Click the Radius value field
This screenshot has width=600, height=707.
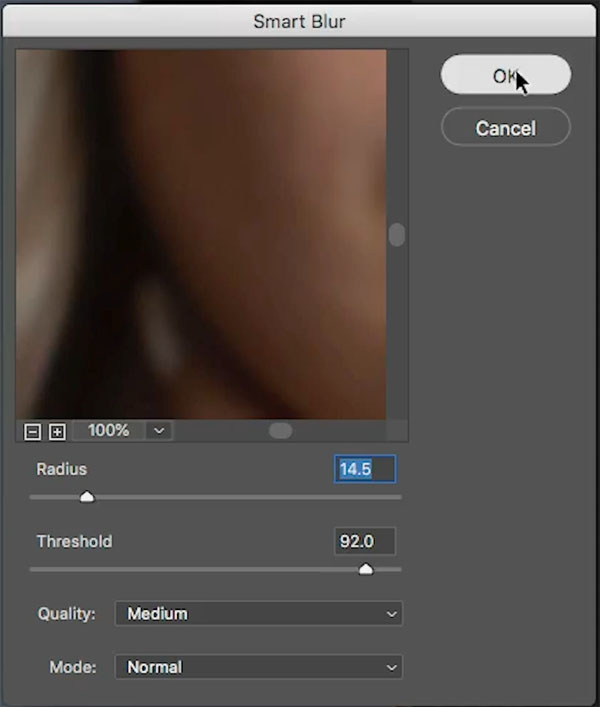point(365,469)
